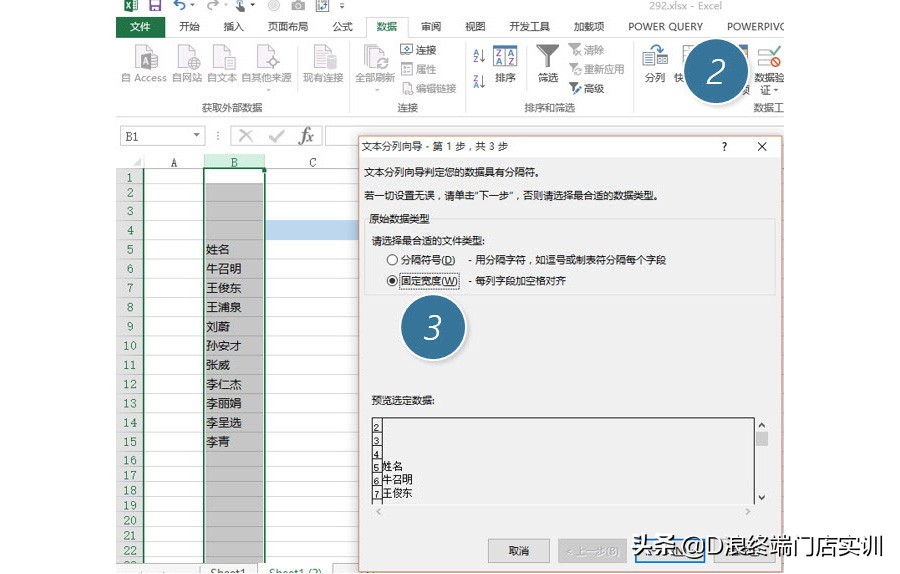Click the formula bar confirm checkmark
This screenshot has width=900, height=574.
(x=277, y=136)
